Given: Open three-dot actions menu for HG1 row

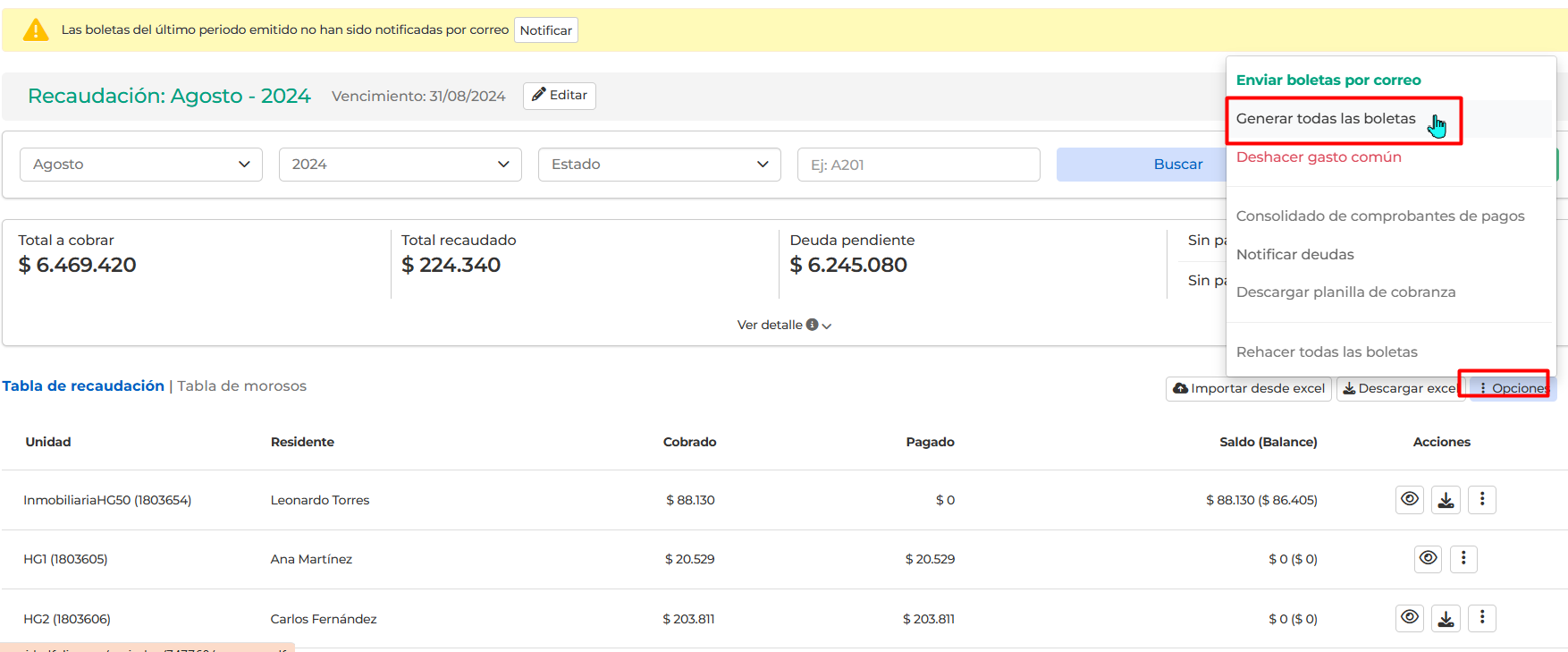Looking at the screenshot, I should 1463,558.
